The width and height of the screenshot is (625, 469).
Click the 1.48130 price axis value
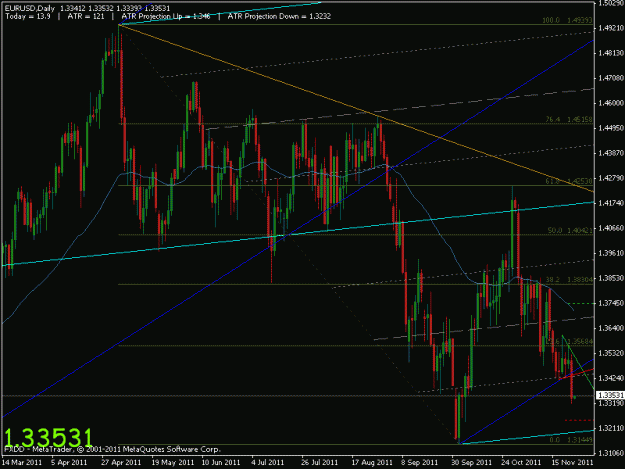[611, 53]
